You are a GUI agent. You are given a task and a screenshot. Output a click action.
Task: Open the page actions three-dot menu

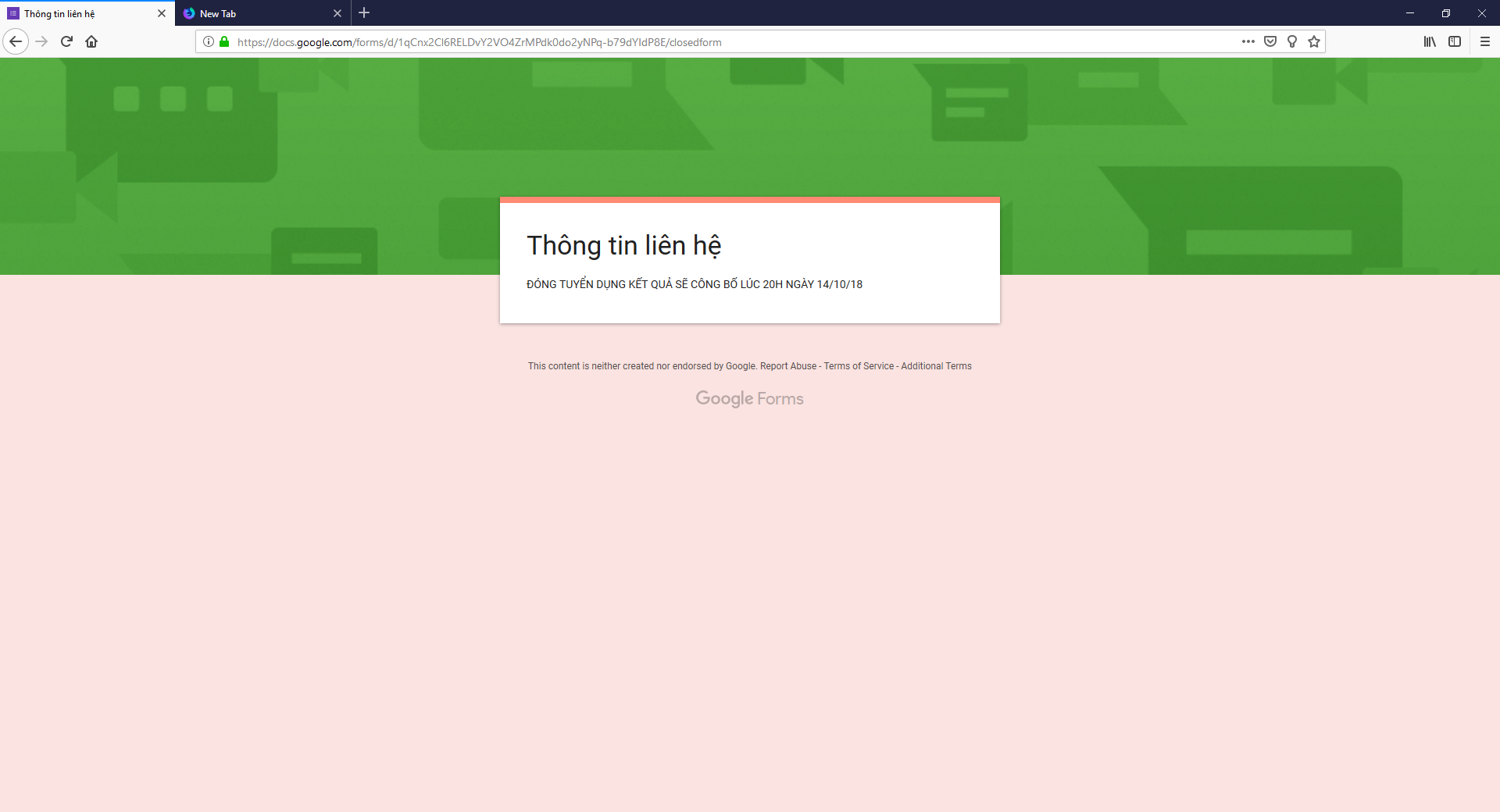point(1248,41)
